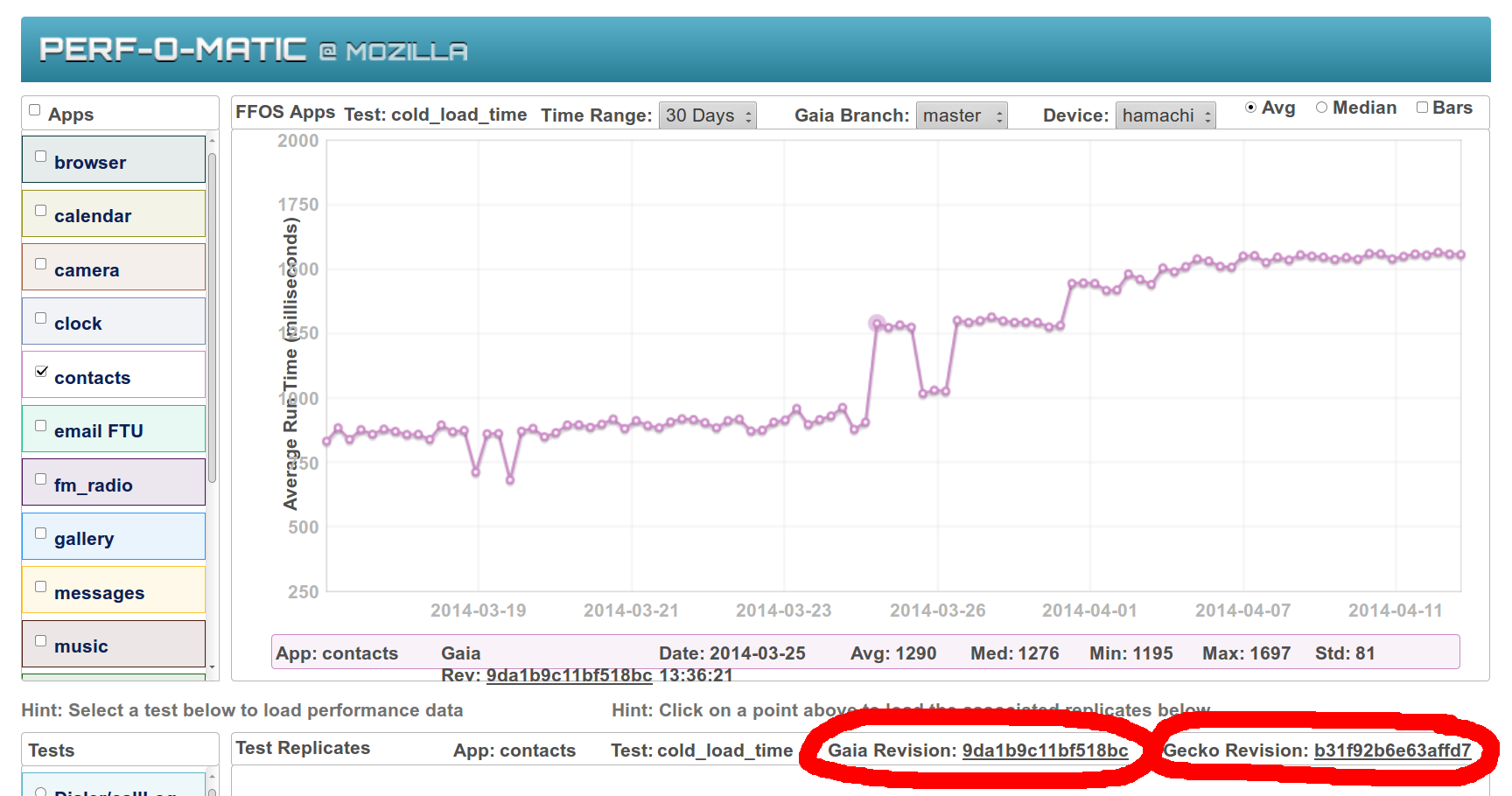Image resolution: width=1512 pixels, height=796 pixels.
Task: Uncheck the contacts app checkbox
Action: click(x=40, y=372)
